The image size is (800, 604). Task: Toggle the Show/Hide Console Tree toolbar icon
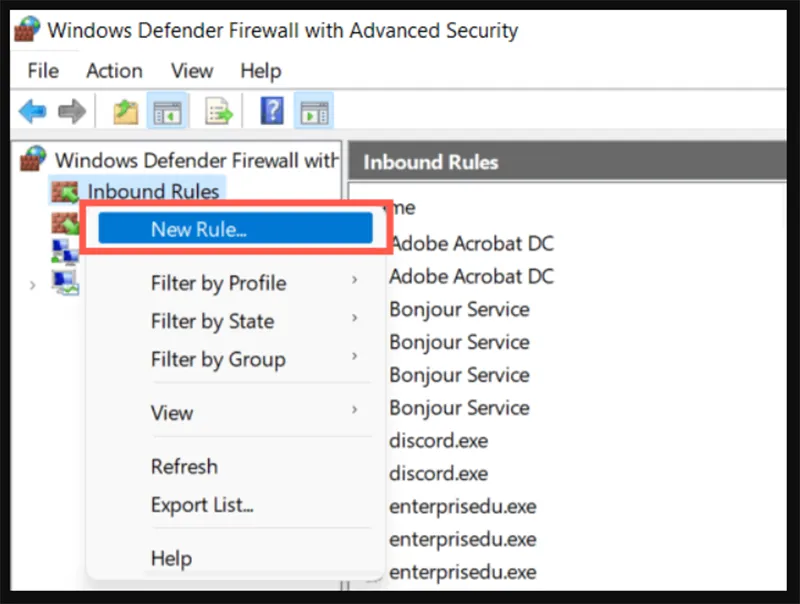[x=166, y=111]
